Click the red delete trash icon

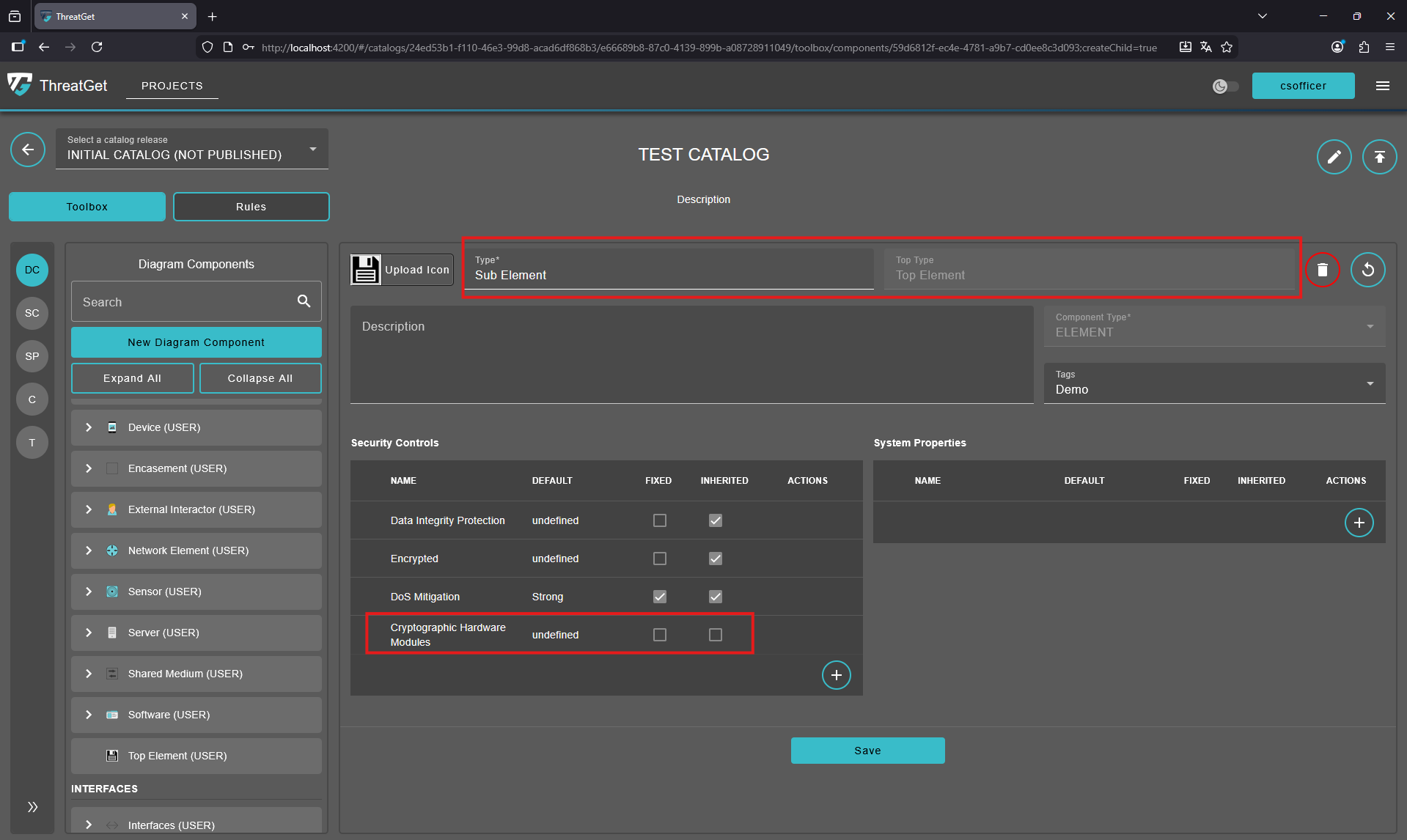(x=1322, y=270)
